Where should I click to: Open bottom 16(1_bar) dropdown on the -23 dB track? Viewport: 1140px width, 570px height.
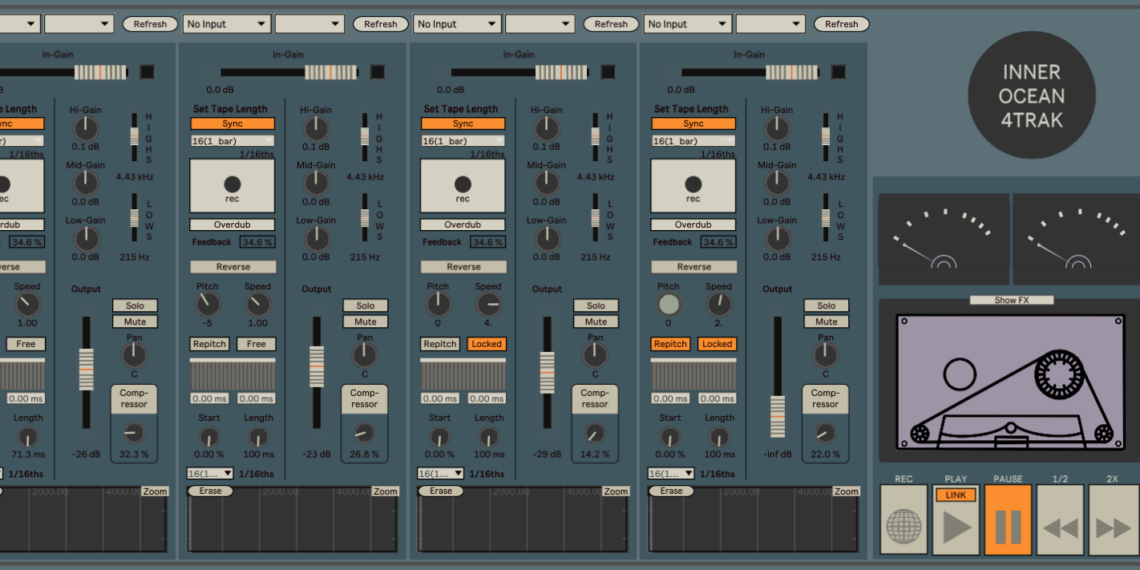211,474
